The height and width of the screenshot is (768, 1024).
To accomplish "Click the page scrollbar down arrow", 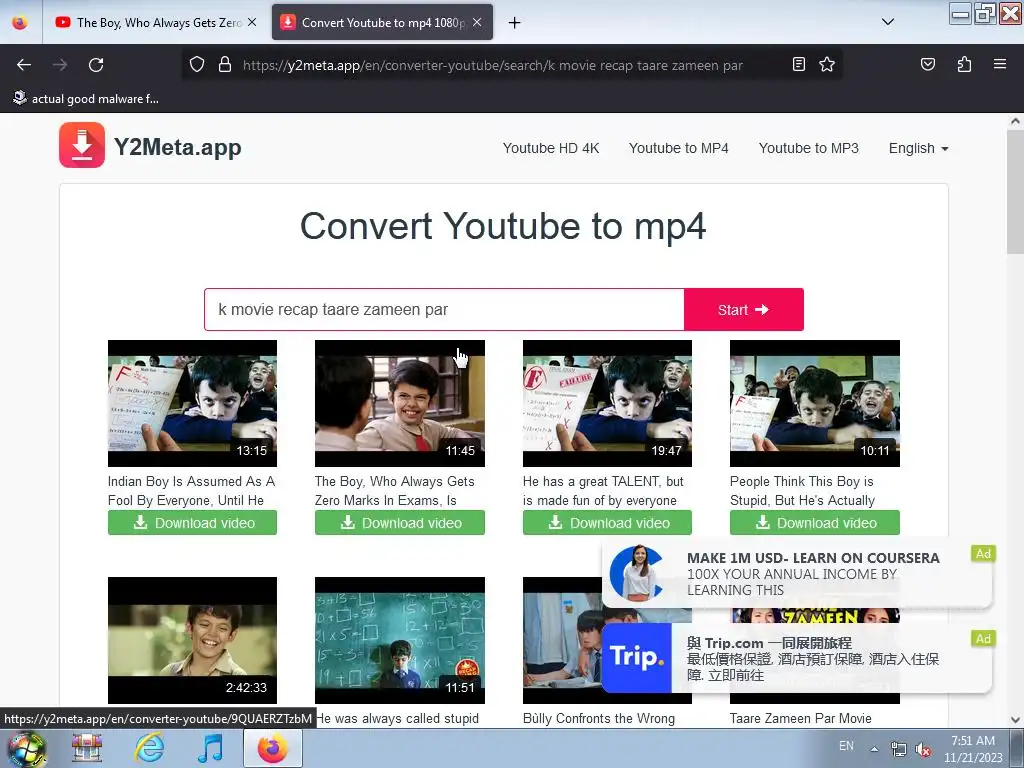I will click(x=1015, y=719).
